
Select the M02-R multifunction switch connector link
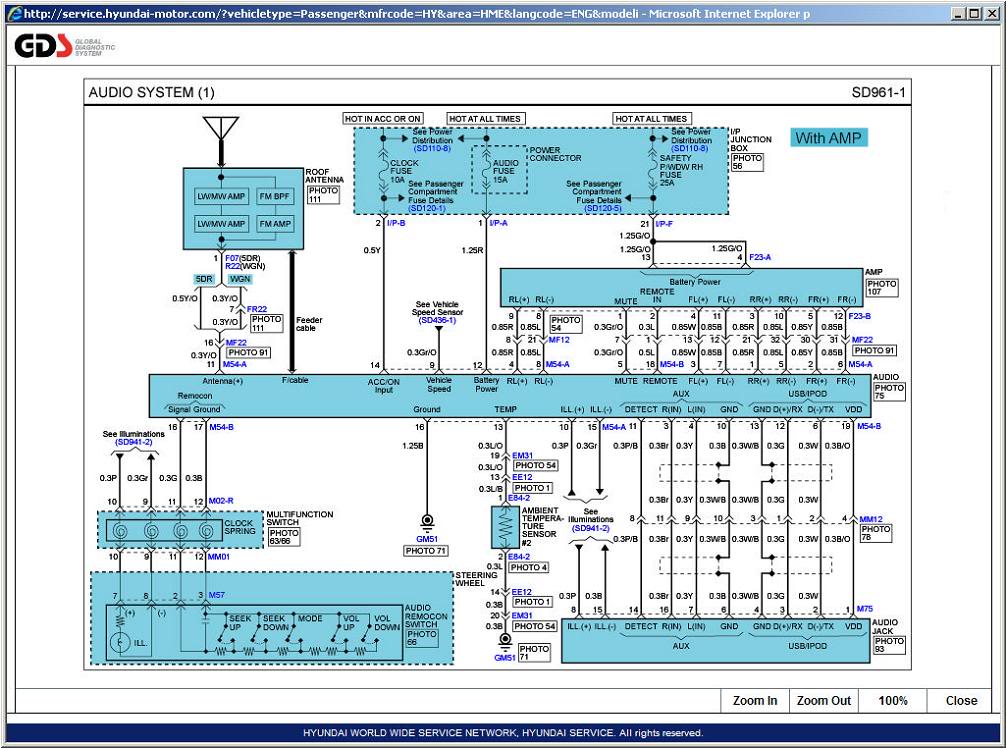pyautogui.click(x=221, y=501)
